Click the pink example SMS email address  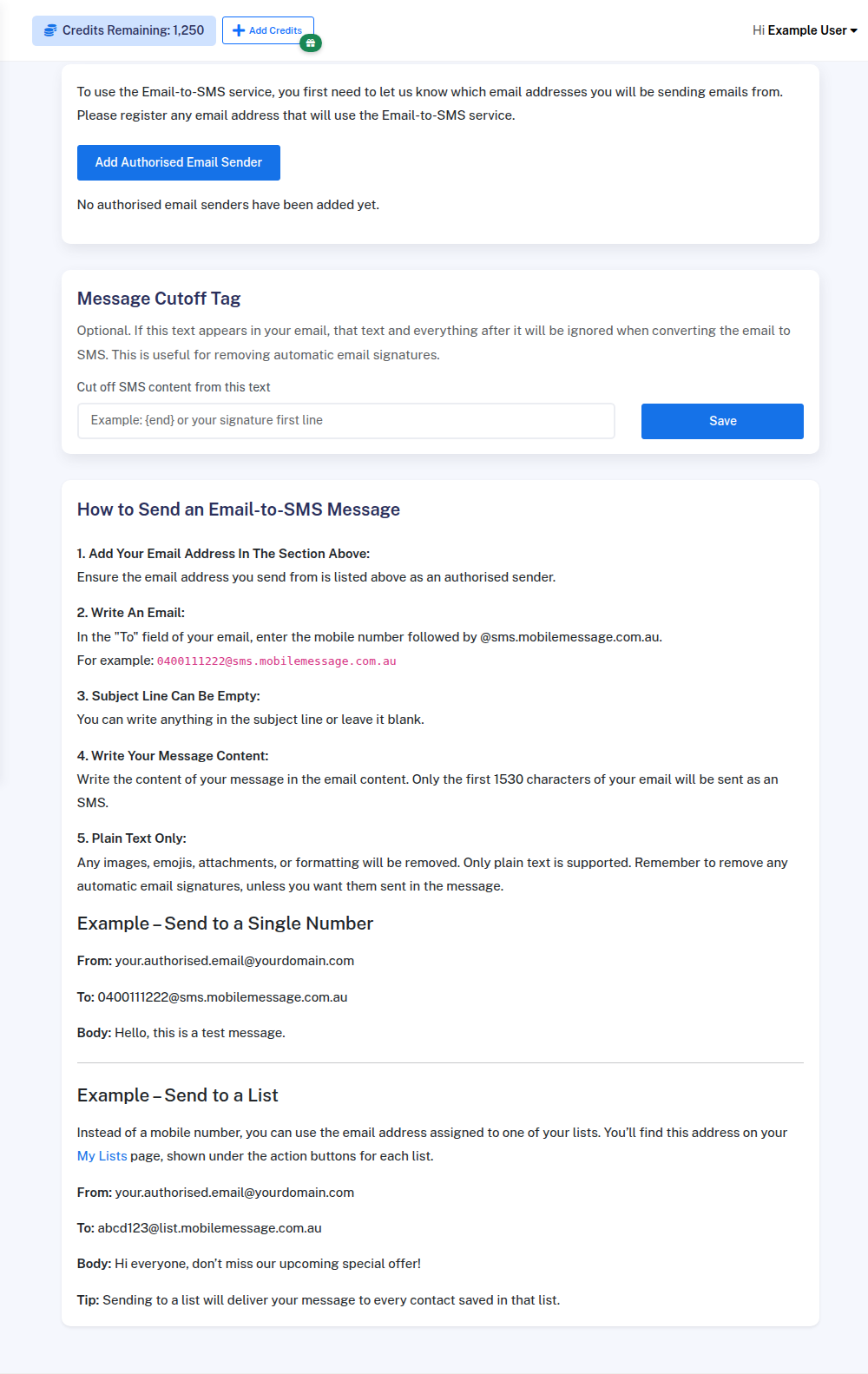(x=276, y=661)
